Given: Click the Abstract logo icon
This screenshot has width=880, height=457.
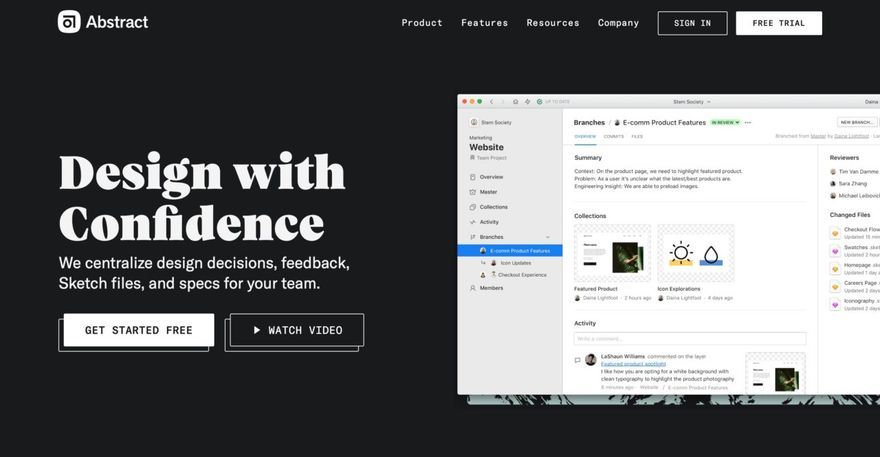Looking at the screenshot, I should (69, 22).
